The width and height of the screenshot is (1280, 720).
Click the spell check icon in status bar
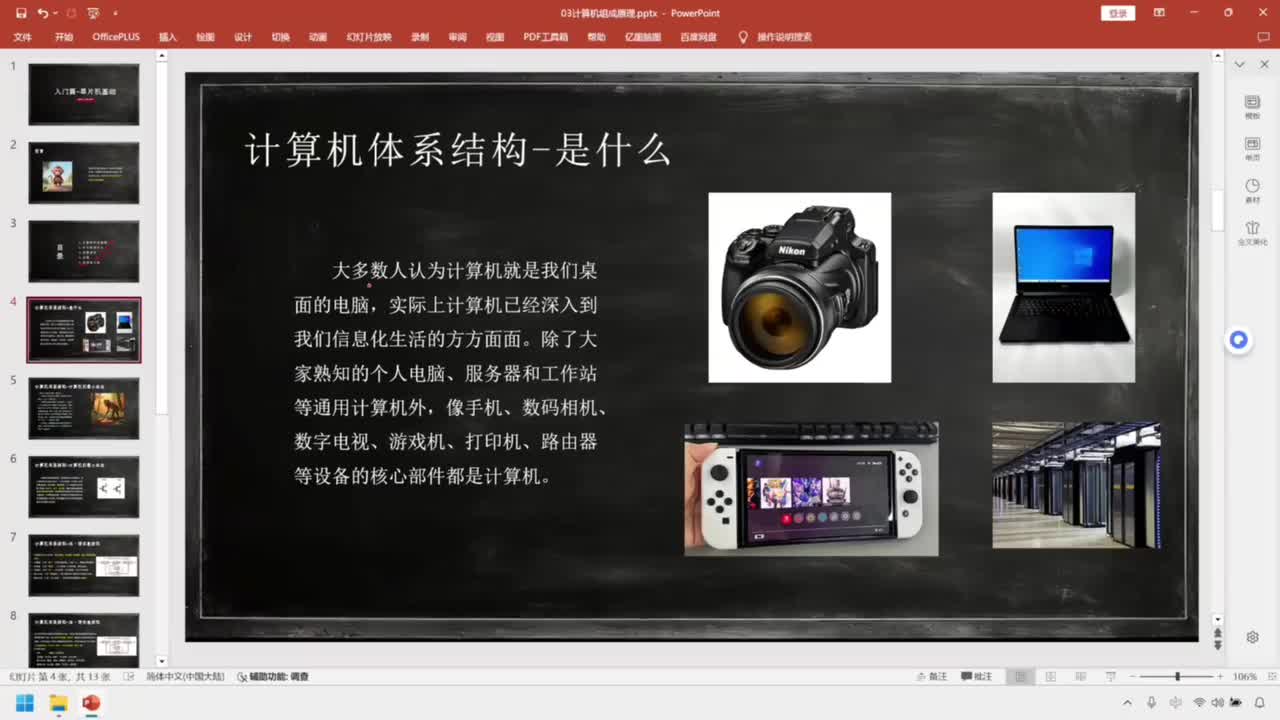point(129,677)
